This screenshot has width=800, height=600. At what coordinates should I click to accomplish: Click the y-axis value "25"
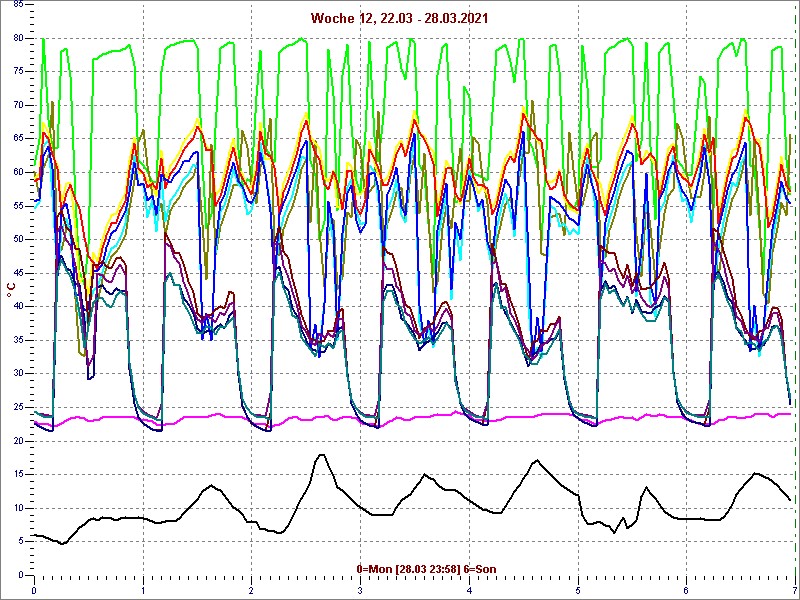click(18, 407)
